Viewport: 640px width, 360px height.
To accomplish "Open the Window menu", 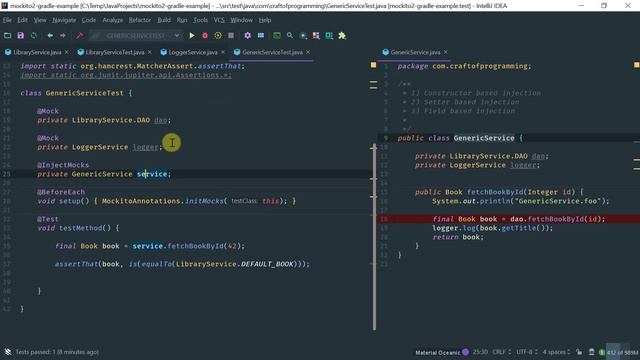I will [241, 20].
